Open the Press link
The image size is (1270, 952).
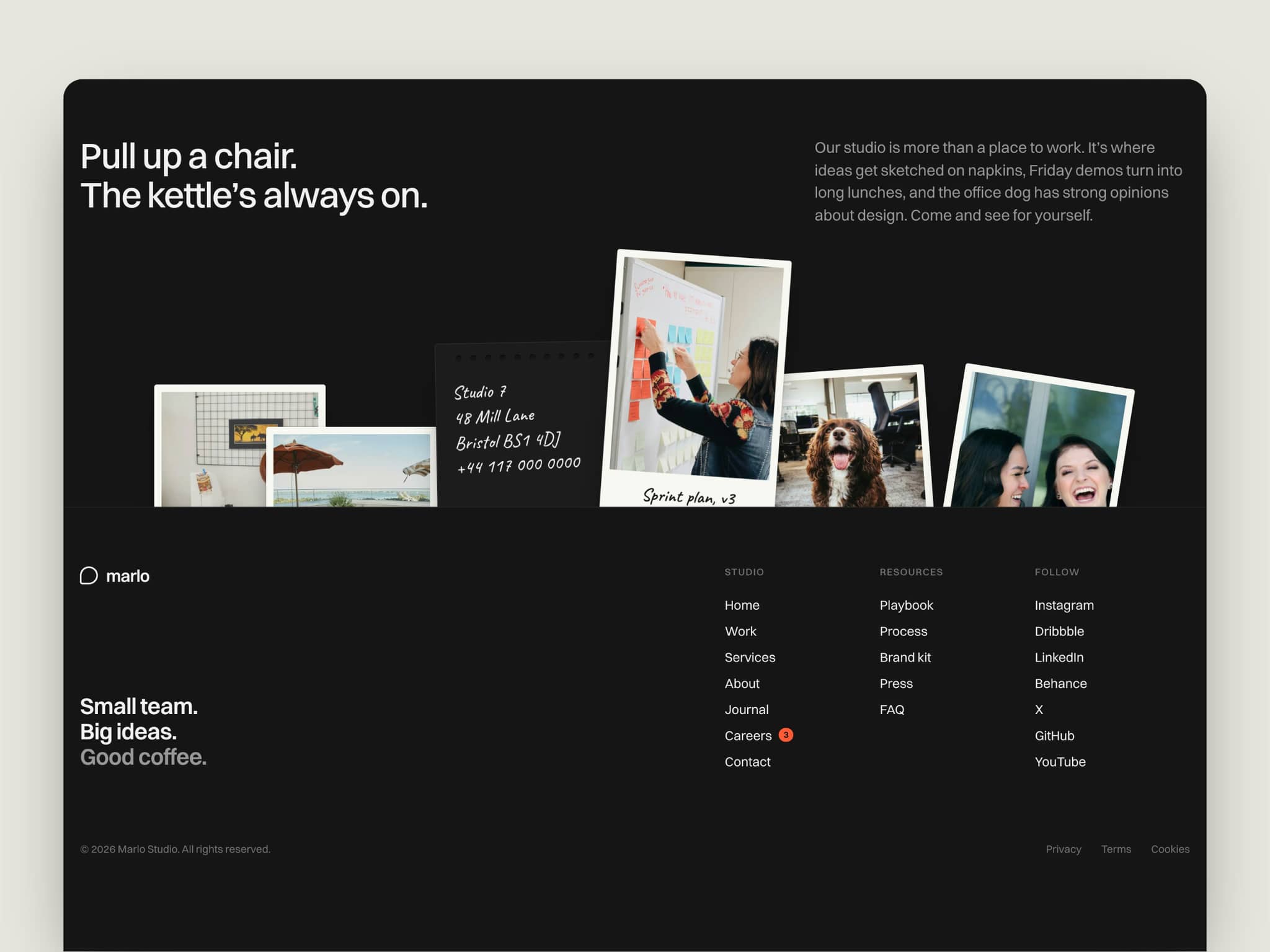tap(896, 683)
